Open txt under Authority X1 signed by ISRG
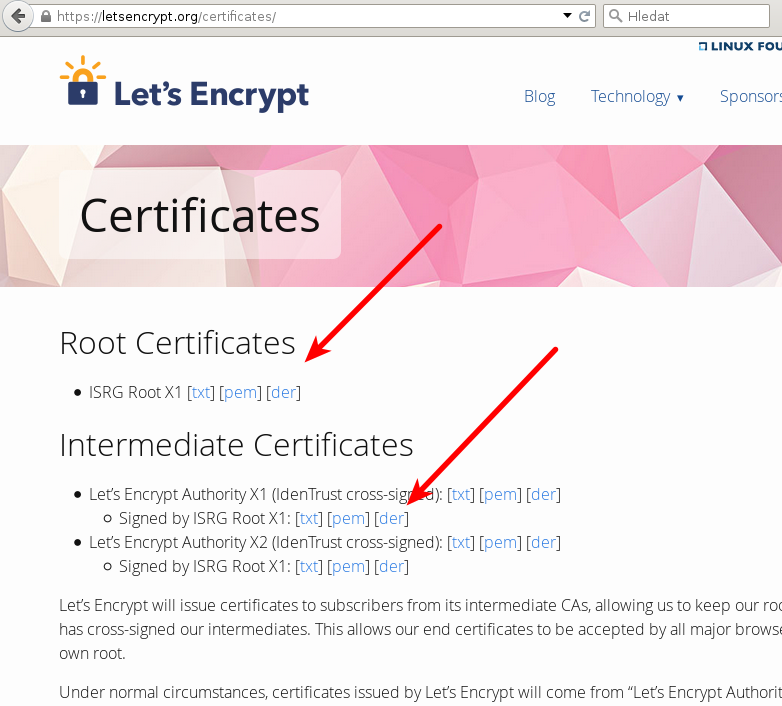Screen dimensions: 782x706 click(x=309, y=518)
